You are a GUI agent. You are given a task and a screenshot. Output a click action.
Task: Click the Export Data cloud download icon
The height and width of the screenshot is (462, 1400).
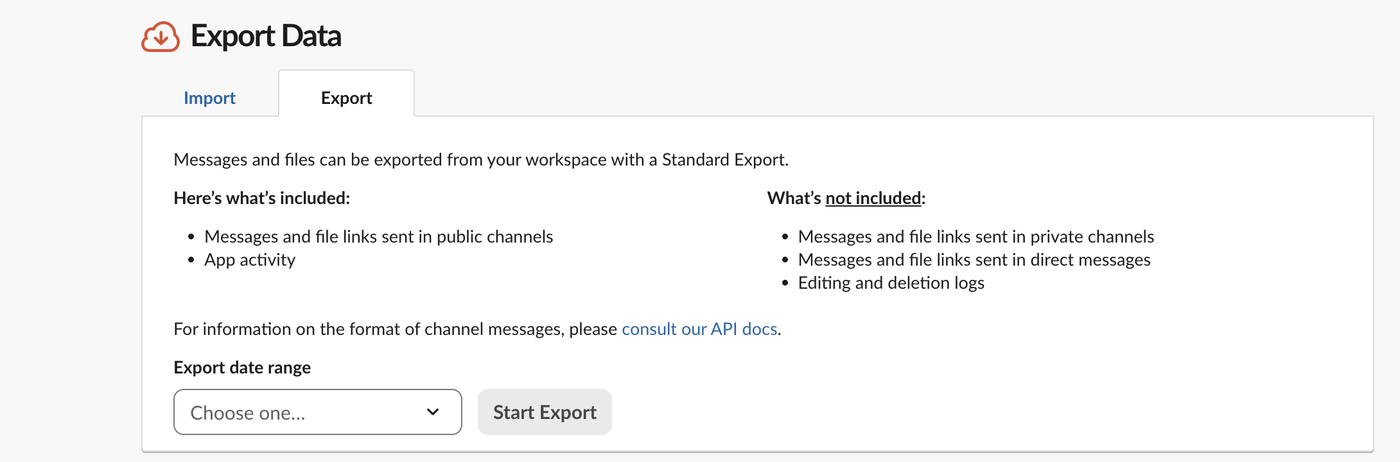(160, 37)
